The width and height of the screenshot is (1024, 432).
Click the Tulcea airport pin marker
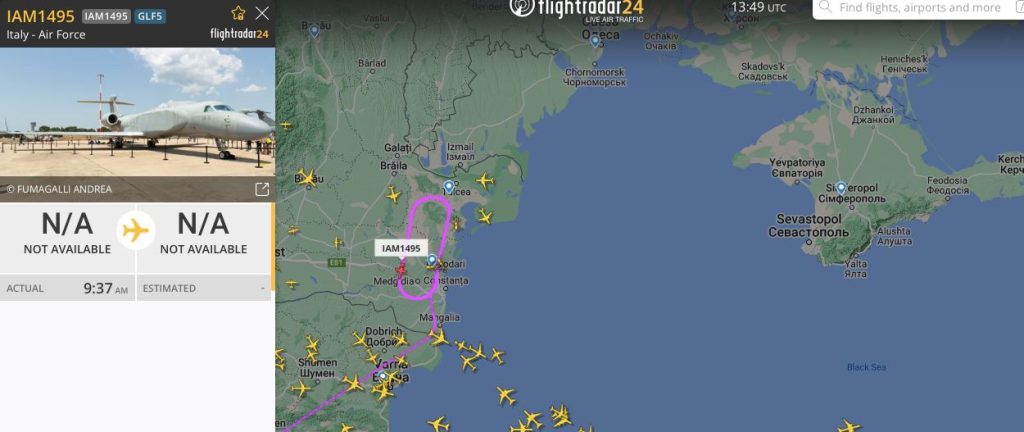(x=449, y=187)
